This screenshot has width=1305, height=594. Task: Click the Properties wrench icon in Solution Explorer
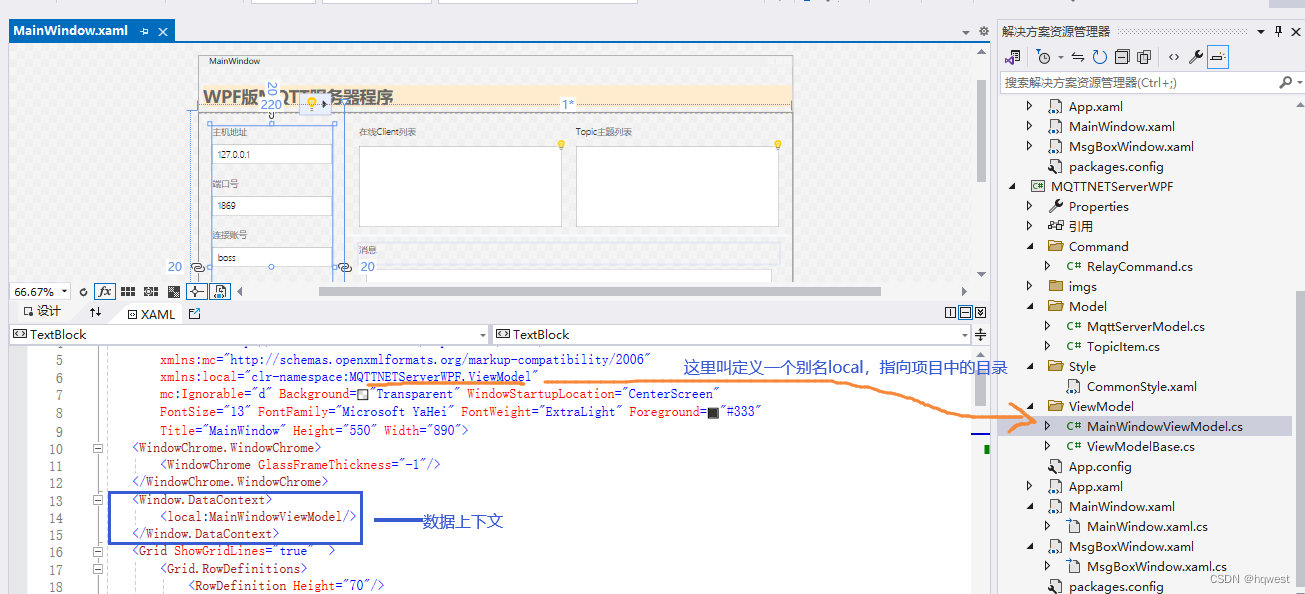coord(1196,56)
